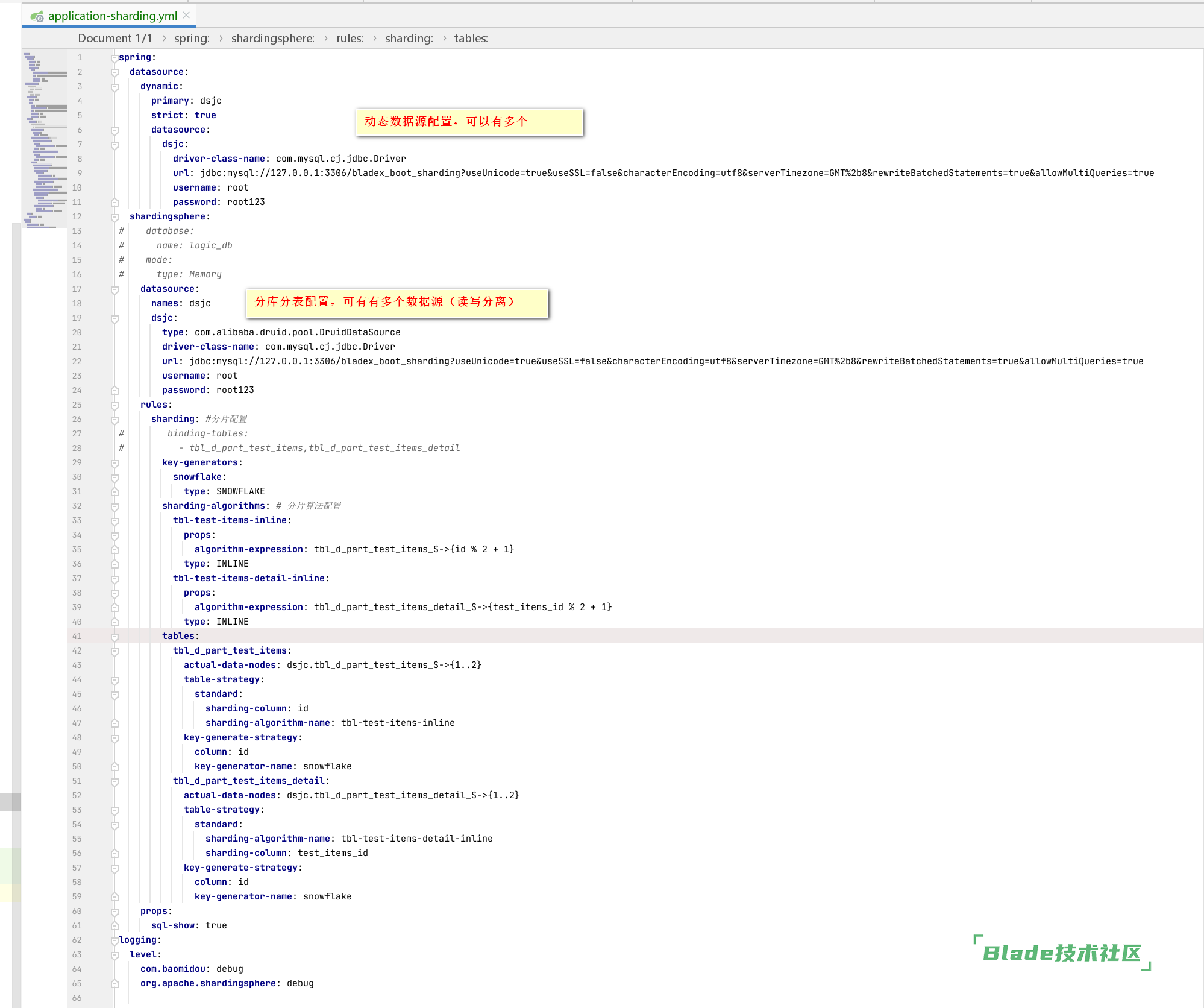Image resolution: width=1204 pixels, height=1008 pixels.
Task: Close the application-sharding.yml tab
Action: 186,15
